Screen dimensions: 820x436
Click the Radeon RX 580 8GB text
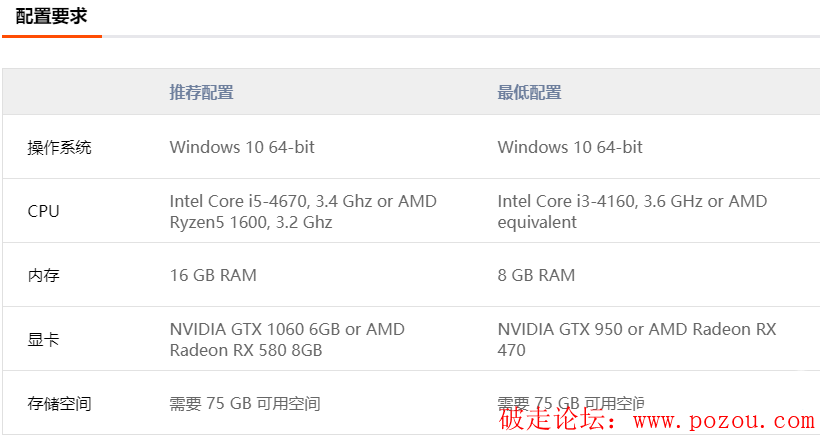pyautogui.click(x=246, y=350)
